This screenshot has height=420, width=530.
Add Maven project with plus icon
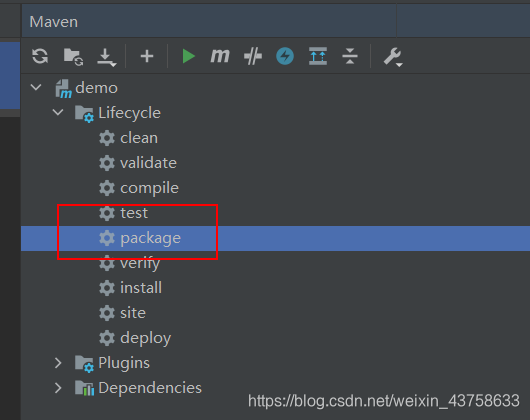[x=147, y=56]
